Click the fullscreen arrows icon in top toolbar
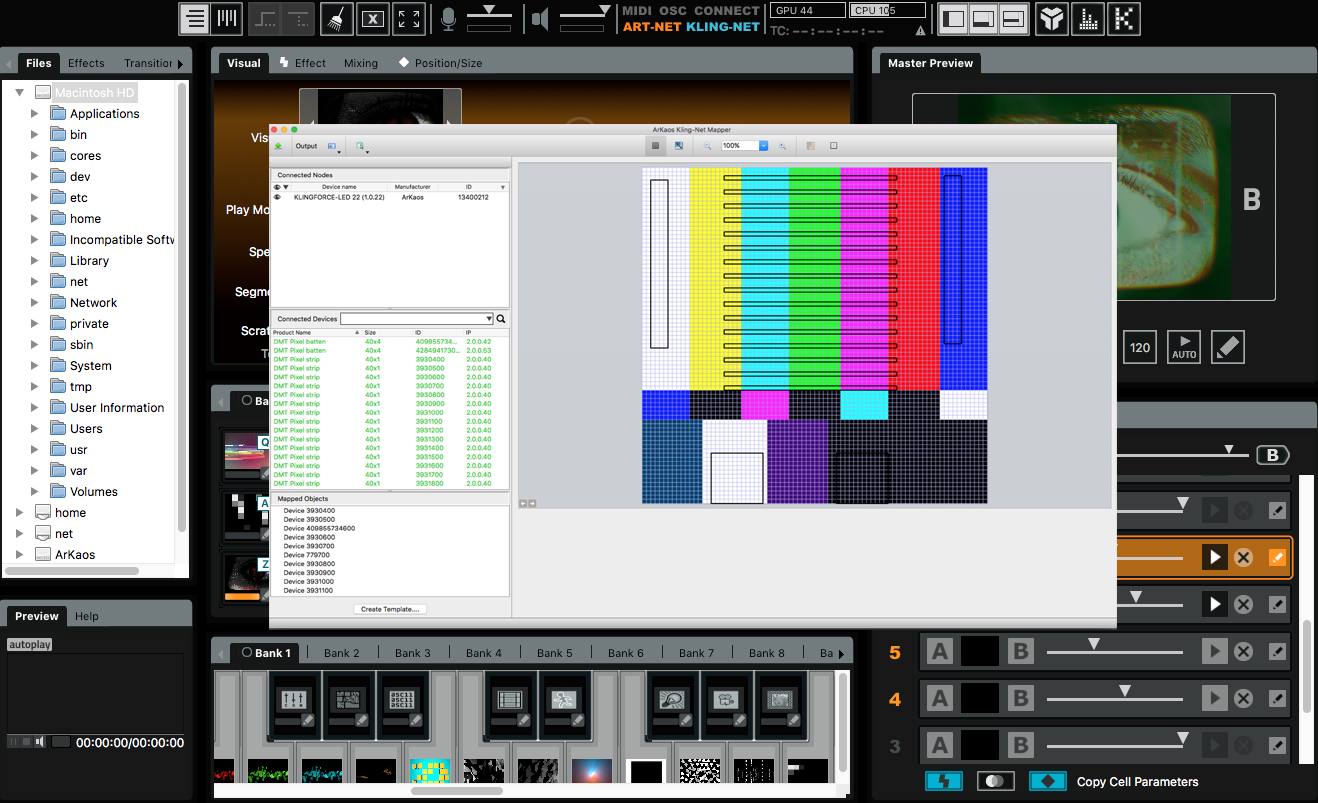 pos(408,19)
